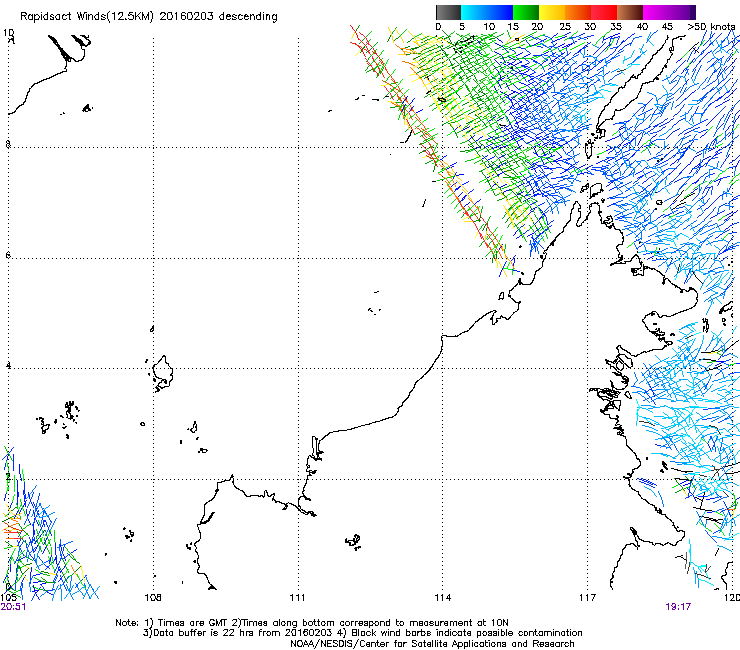Select the red 30-35 knots legend swatch
Image resolution: width=740 pixels, height=650 pixels.
[604, 12]
